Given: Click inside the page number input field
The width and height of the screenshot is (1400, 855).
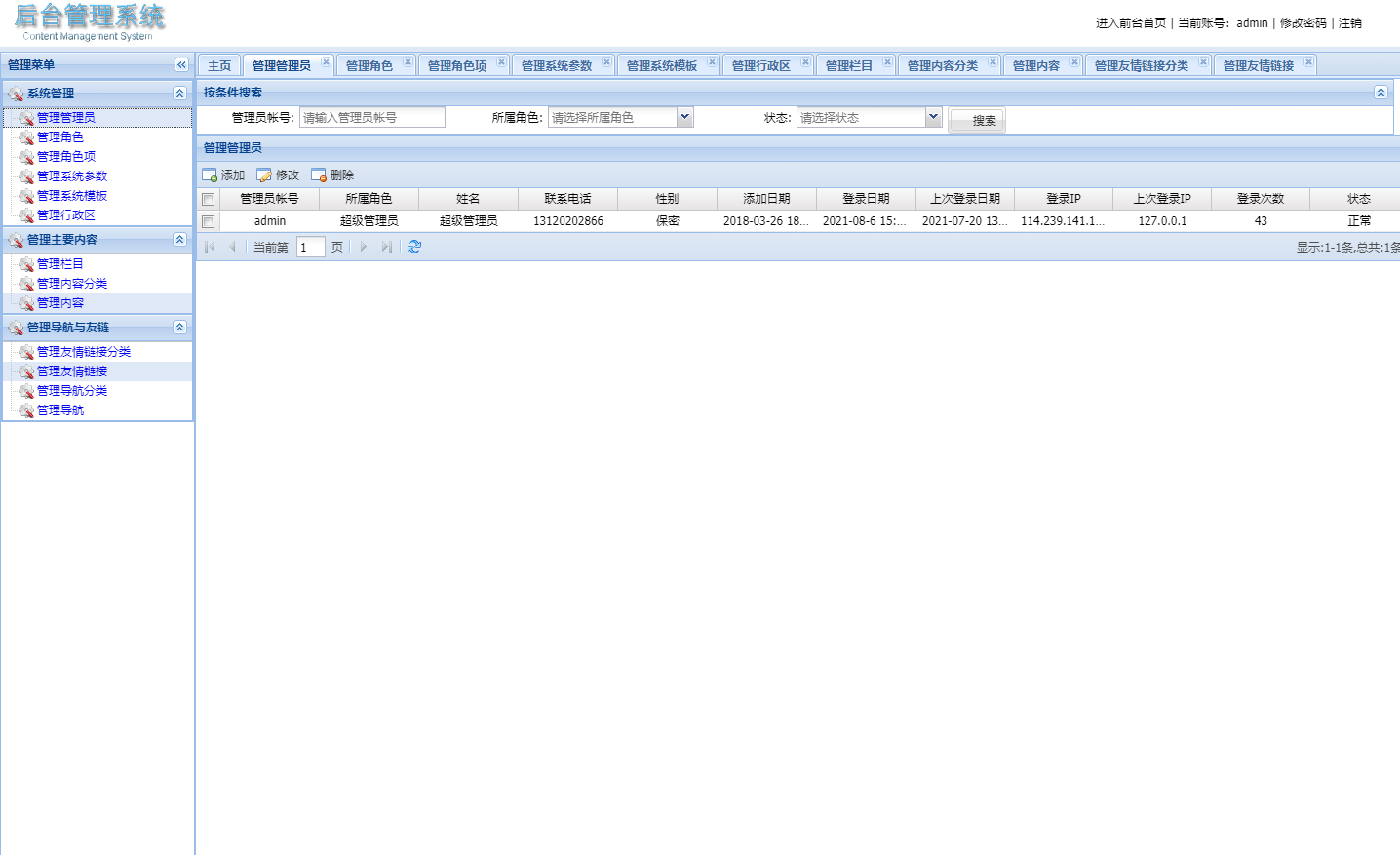Looking at the screenshot, I should point(310,247).
